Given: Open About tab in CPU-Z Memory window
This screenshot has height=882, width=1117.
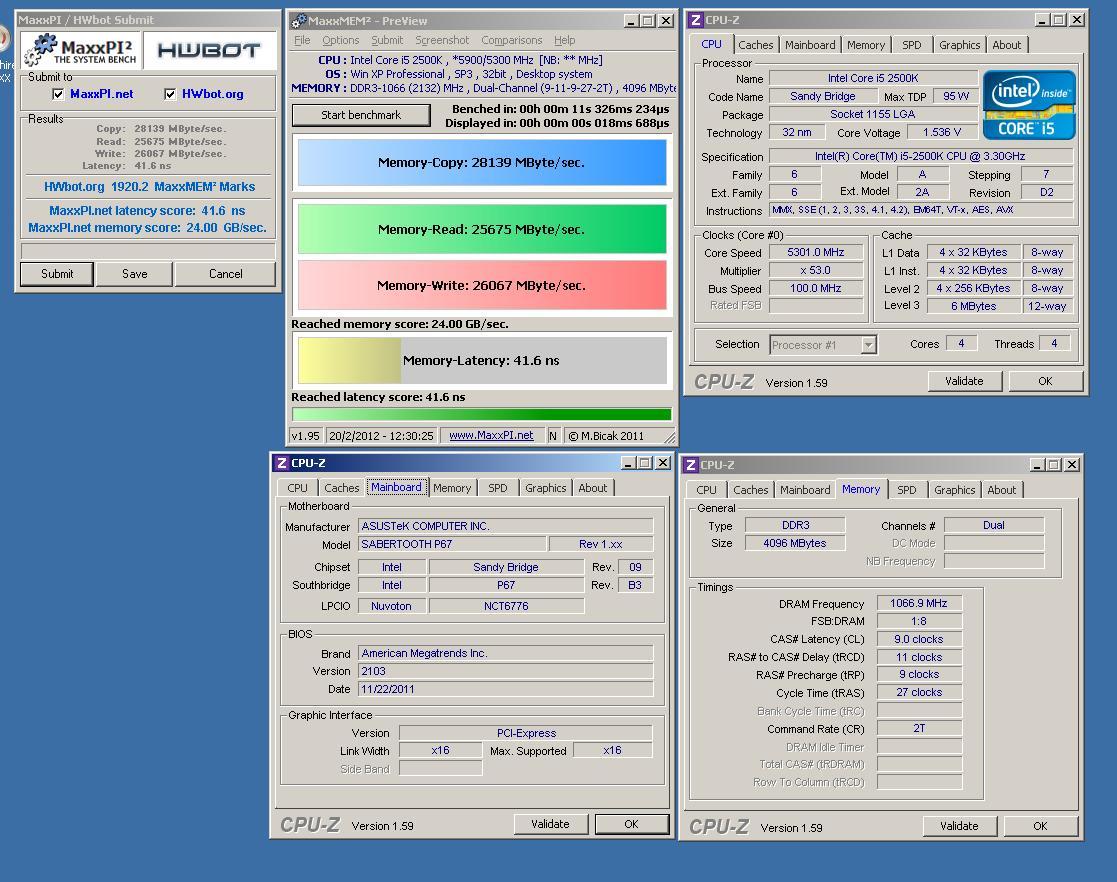Looking at the screenshot, I should coord(1002,490).
